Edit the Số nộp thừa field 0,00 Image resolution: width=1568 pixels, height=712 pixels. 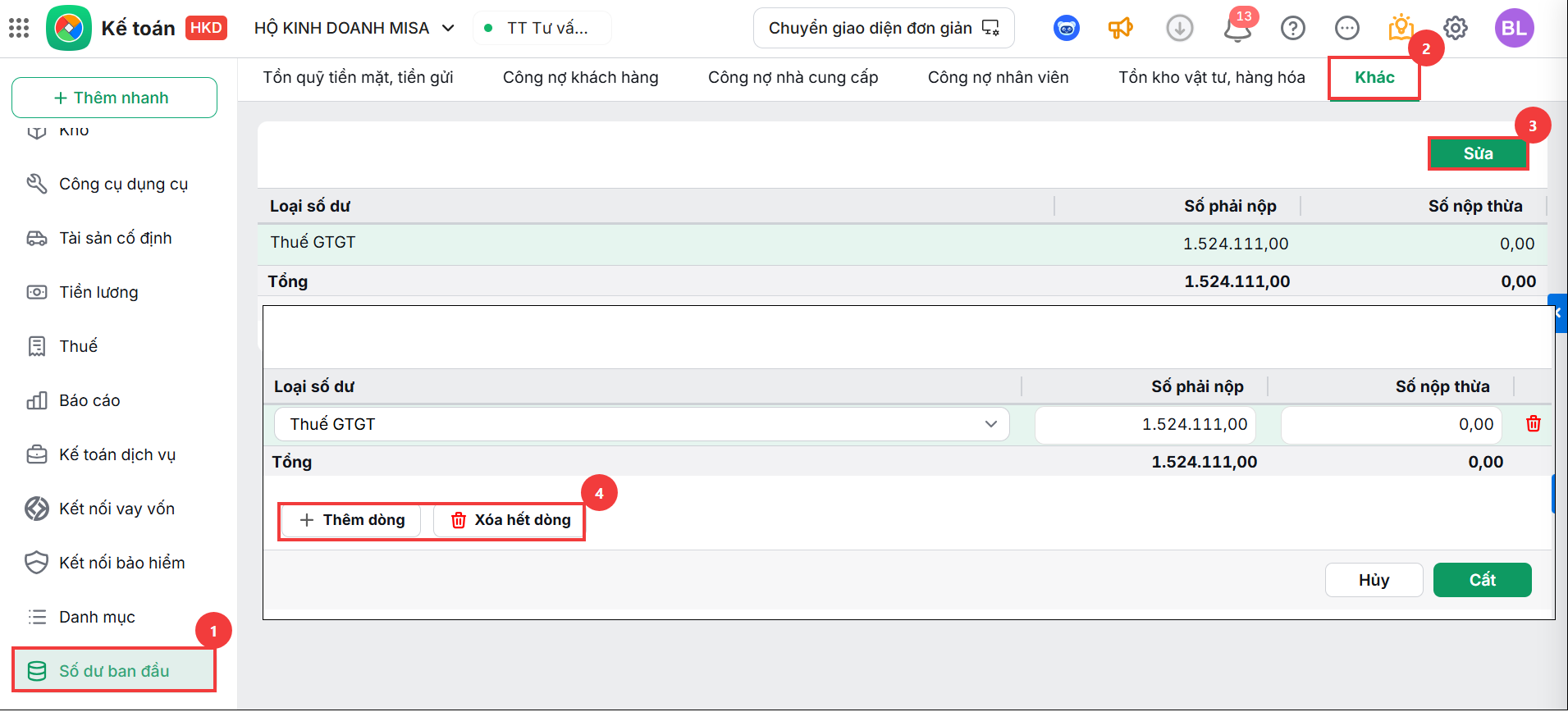(x=1392, y=424)
